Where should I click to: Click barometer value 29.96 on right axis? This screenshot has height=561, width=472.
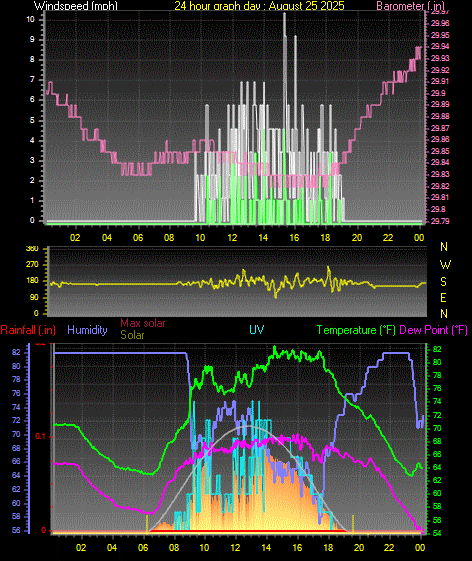[x=440, y=23]
